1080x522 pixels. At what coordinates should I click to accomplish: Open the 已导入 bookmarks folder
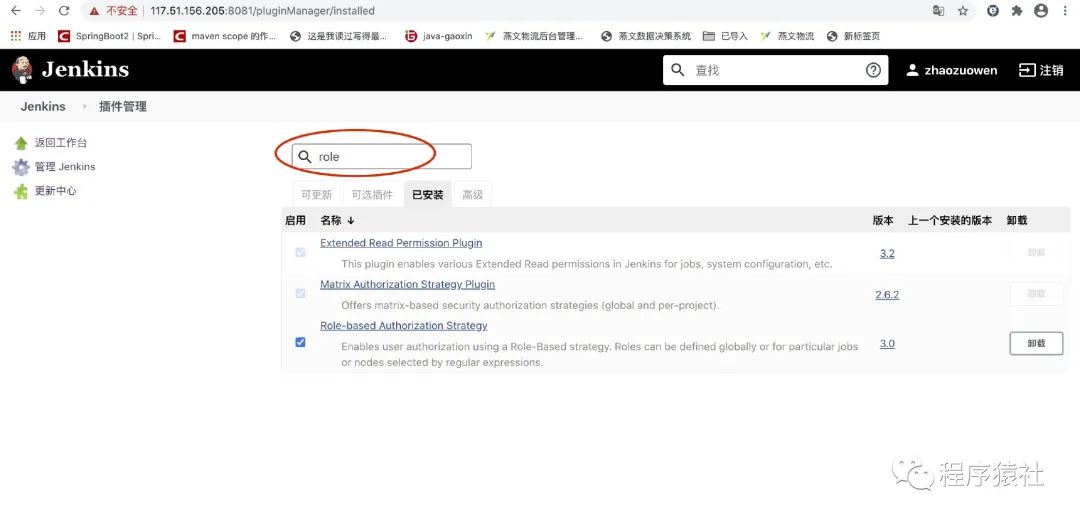725,36
